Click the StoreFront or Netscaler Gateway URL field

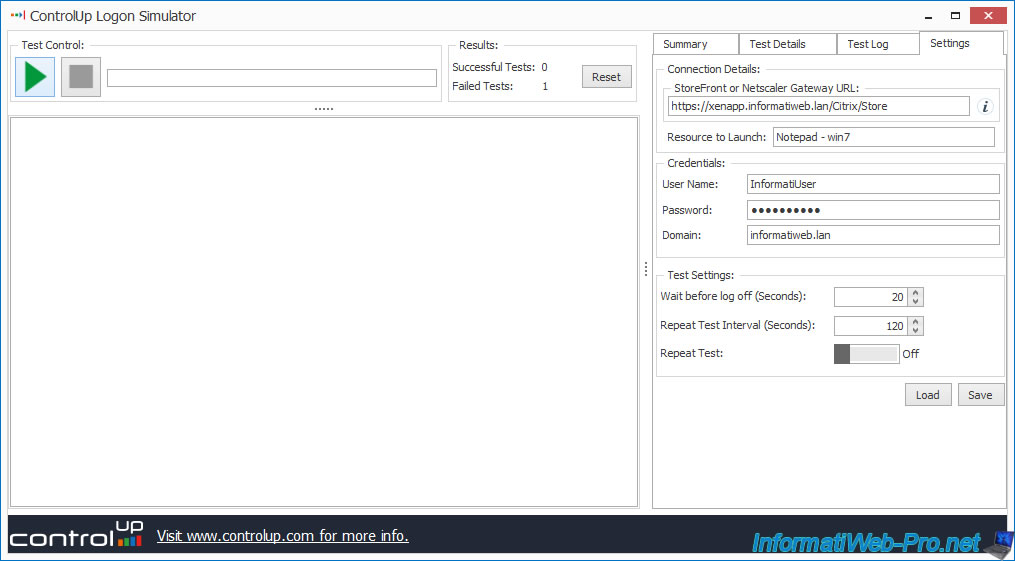click(x=819, y=106)
